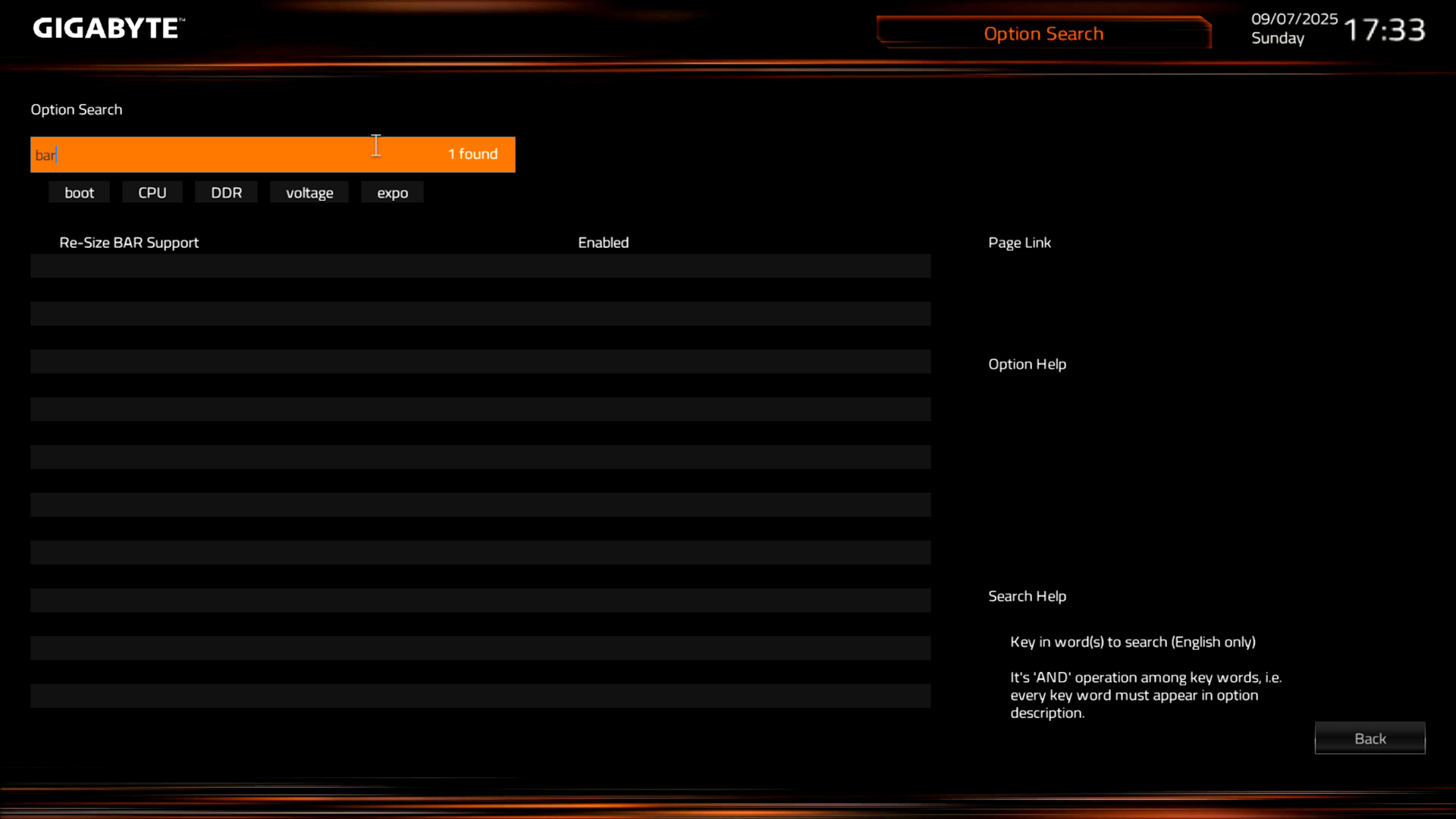
Task: Select the Re-Size BAR Support result
Action: [x=129, y=243]
